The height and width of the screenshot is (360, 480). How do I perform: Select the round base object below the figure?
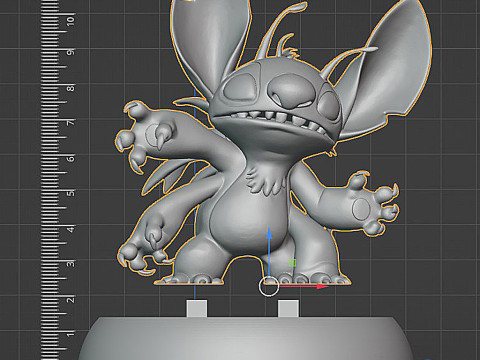247,338
